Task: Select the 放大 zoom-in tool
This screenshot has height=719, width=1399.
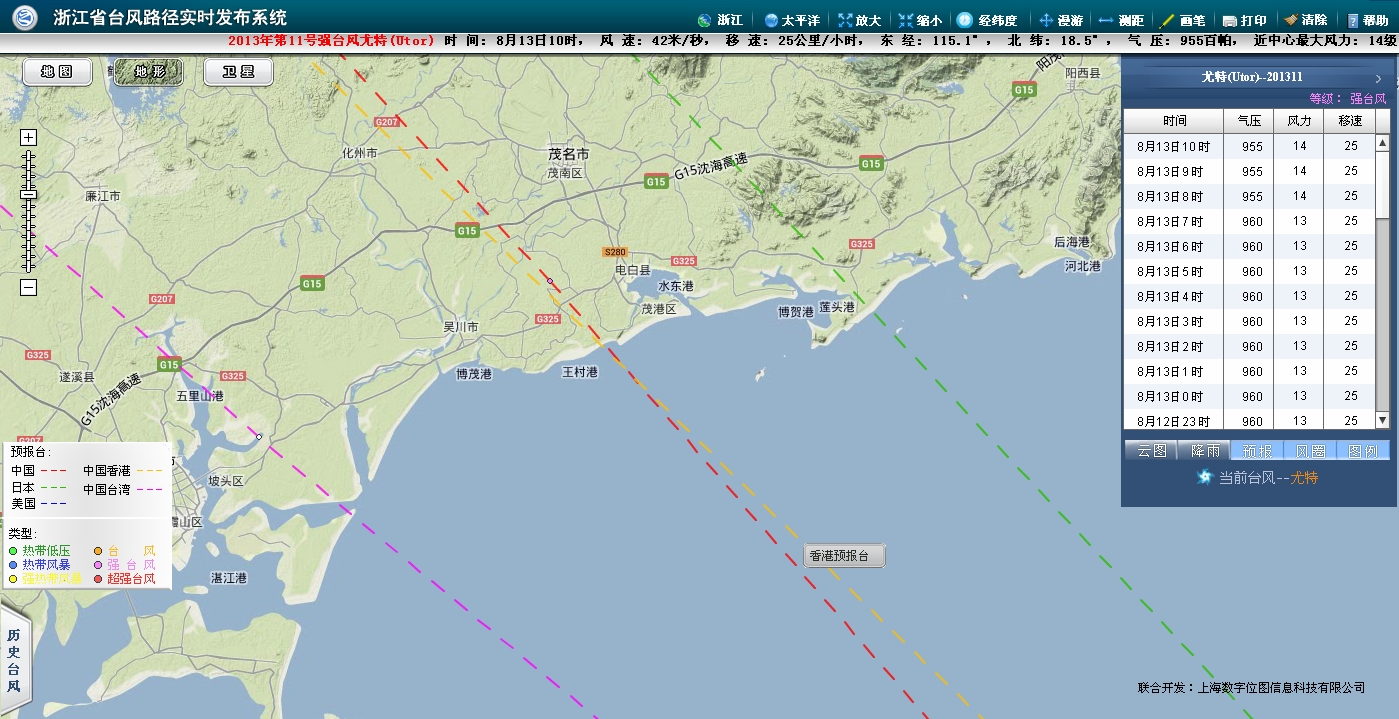Action: [x=846, y=20]
